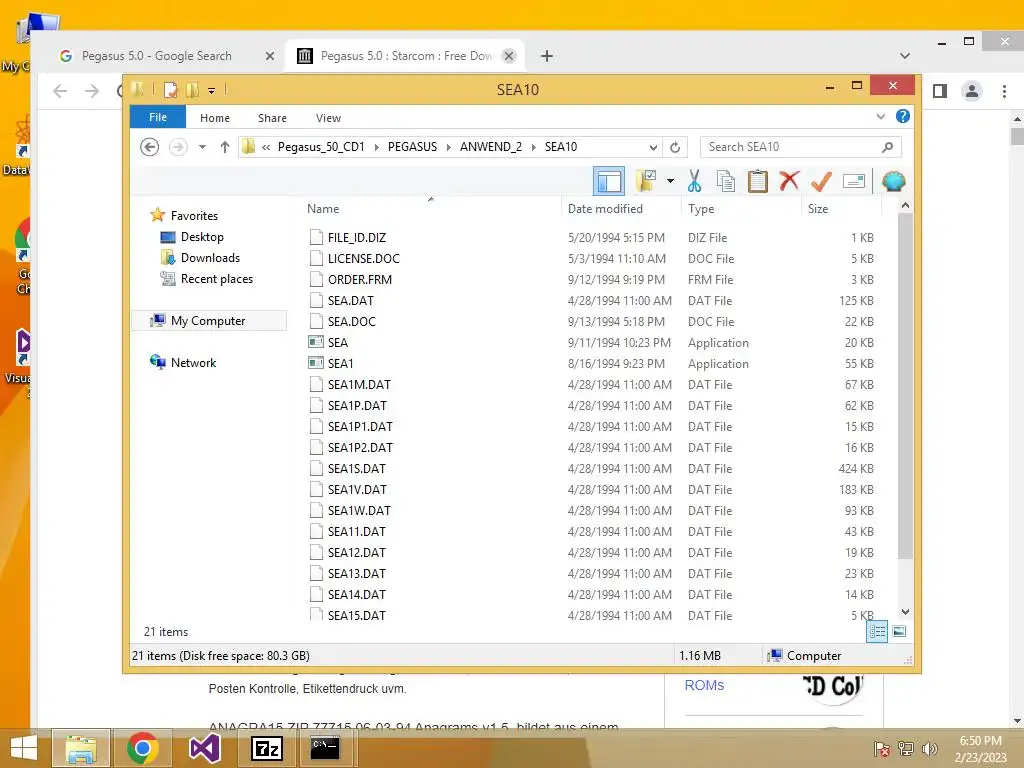Image resolution: width=1024 pixels, height=768 pixels.
Task: Expand arrow after ANWEND_2 in address bar
Action: coord(533,148)
